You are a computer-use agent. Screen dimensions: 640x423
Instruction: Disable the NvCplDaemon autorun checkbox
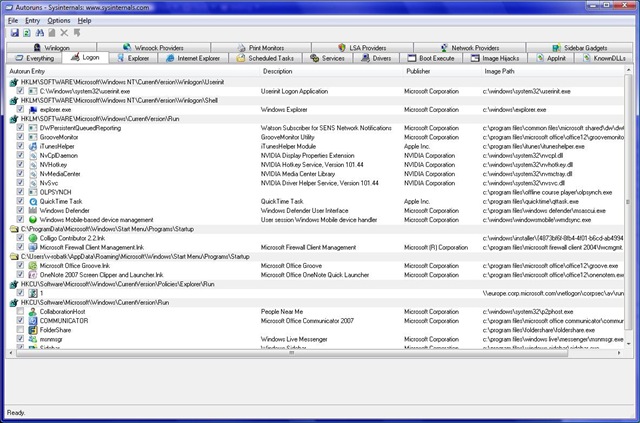[x=20, y=155]
